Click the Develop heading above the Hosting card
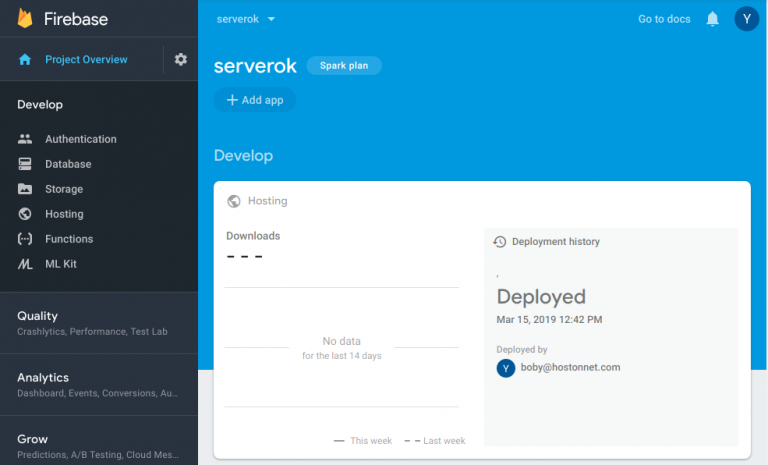This screenshot has height=465, width=768. pos(243,156)
